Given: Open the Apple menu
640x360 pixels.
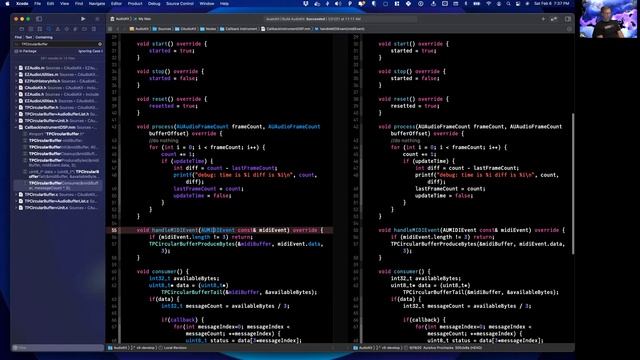Looking at the screenshot, I should click(x=7, y=4).
